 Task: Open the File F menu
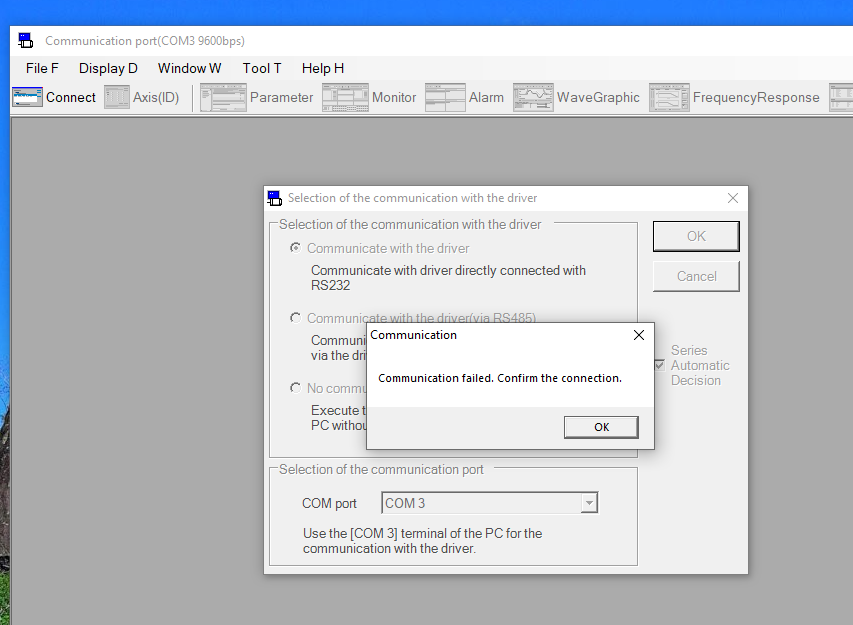pos(42,69)
